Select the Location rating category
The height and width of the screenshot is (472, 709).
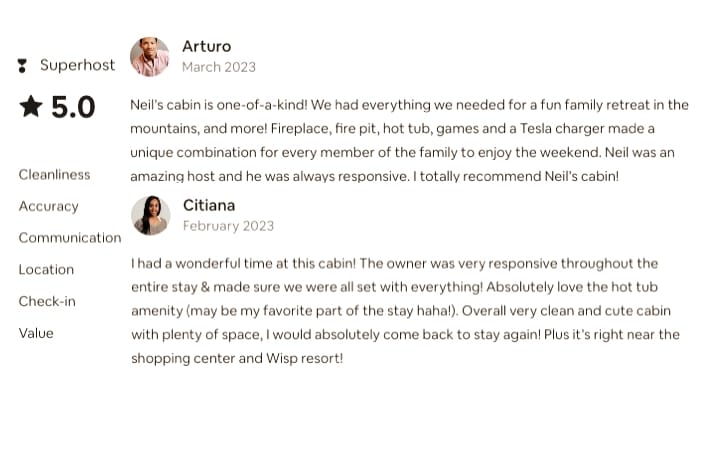point(46,269)
